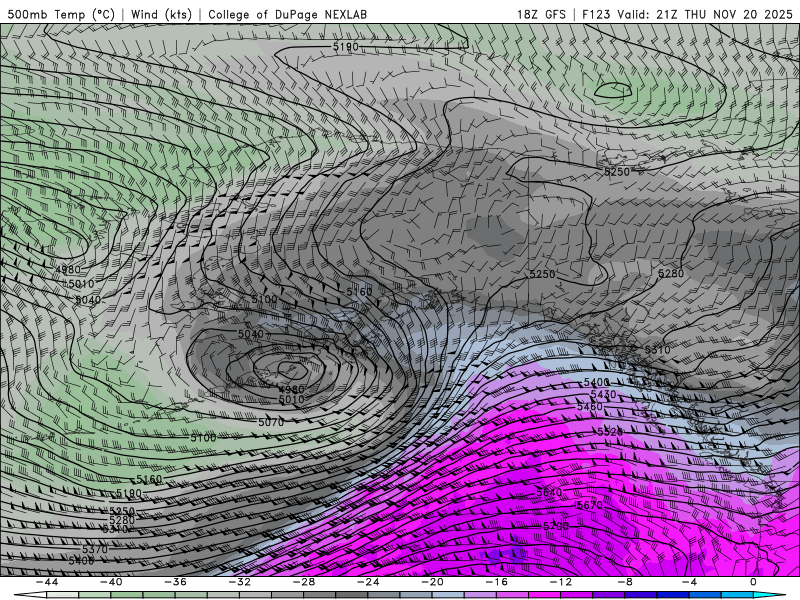This screenshot has height=600, width=800.
Task: Click the 5160 contour label above the central low
Action: point(359,292)
